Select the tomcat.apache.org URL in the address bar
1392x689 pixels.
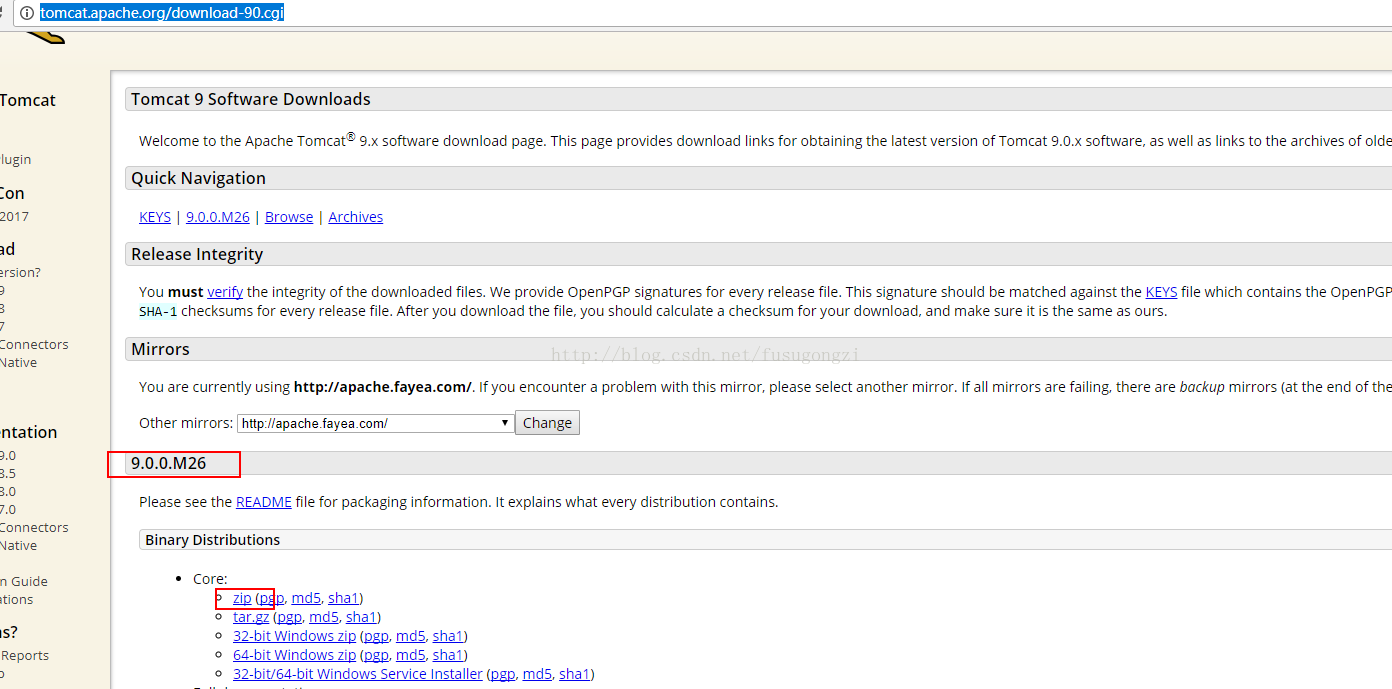point(162,13)
